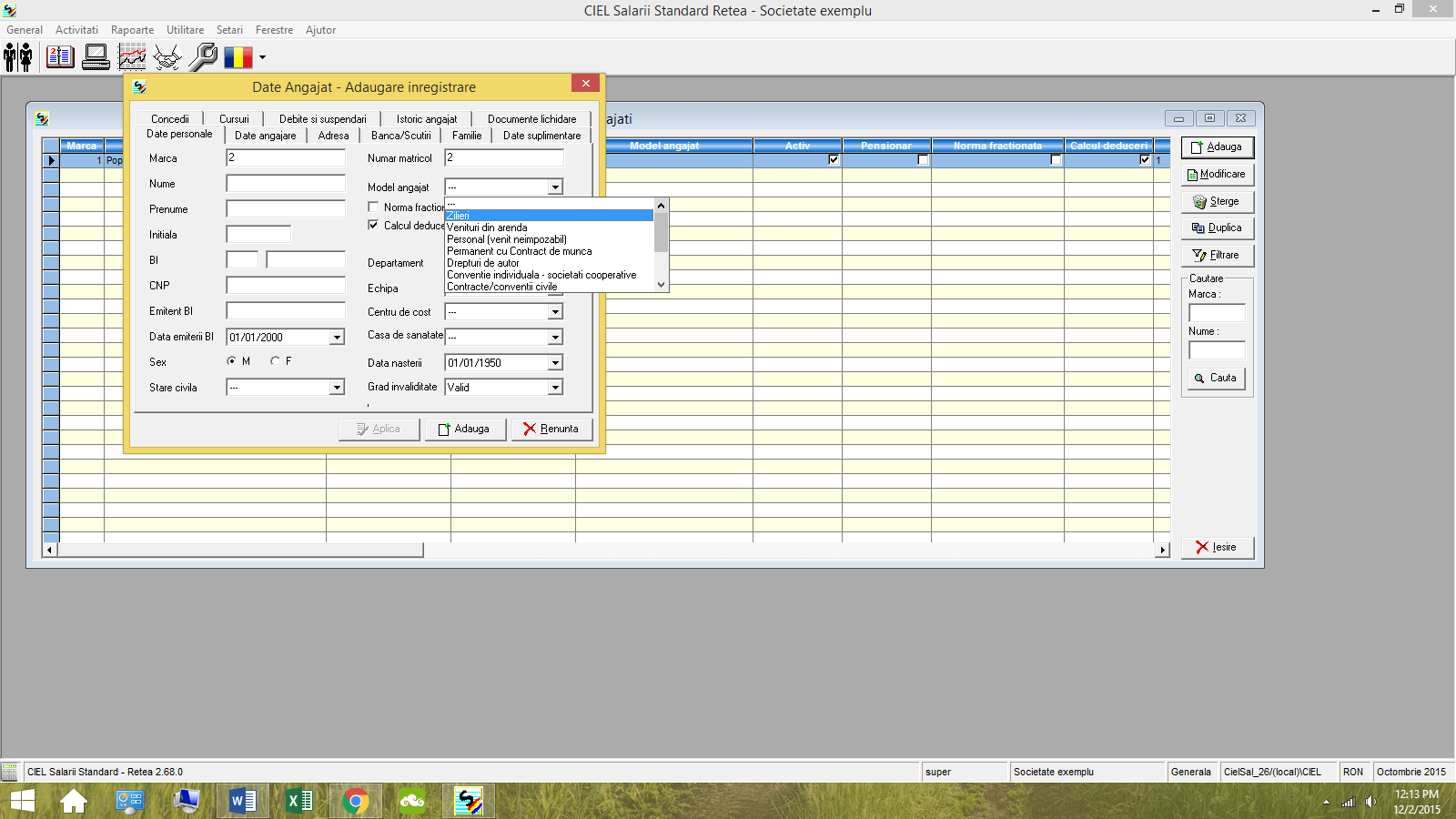Open the open-book register toolbar icon

pos(60,57)
